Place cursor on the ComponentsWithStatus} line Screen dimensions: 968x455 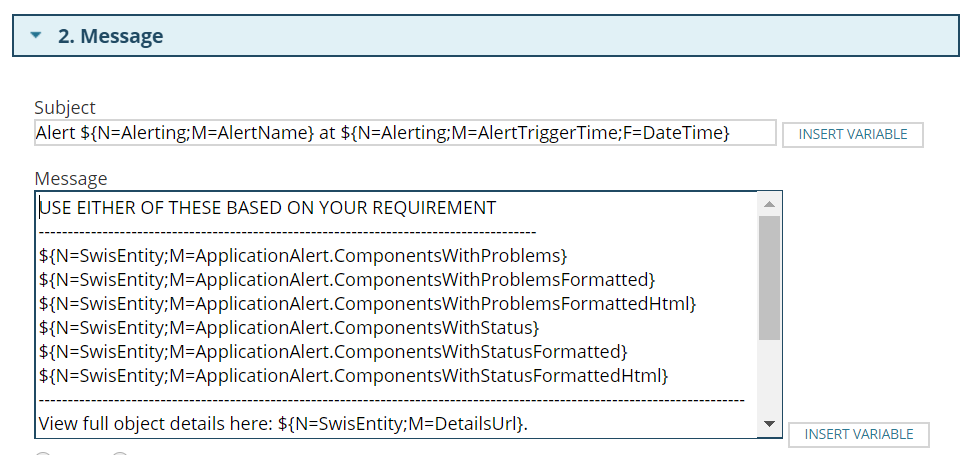coord(289,327)
